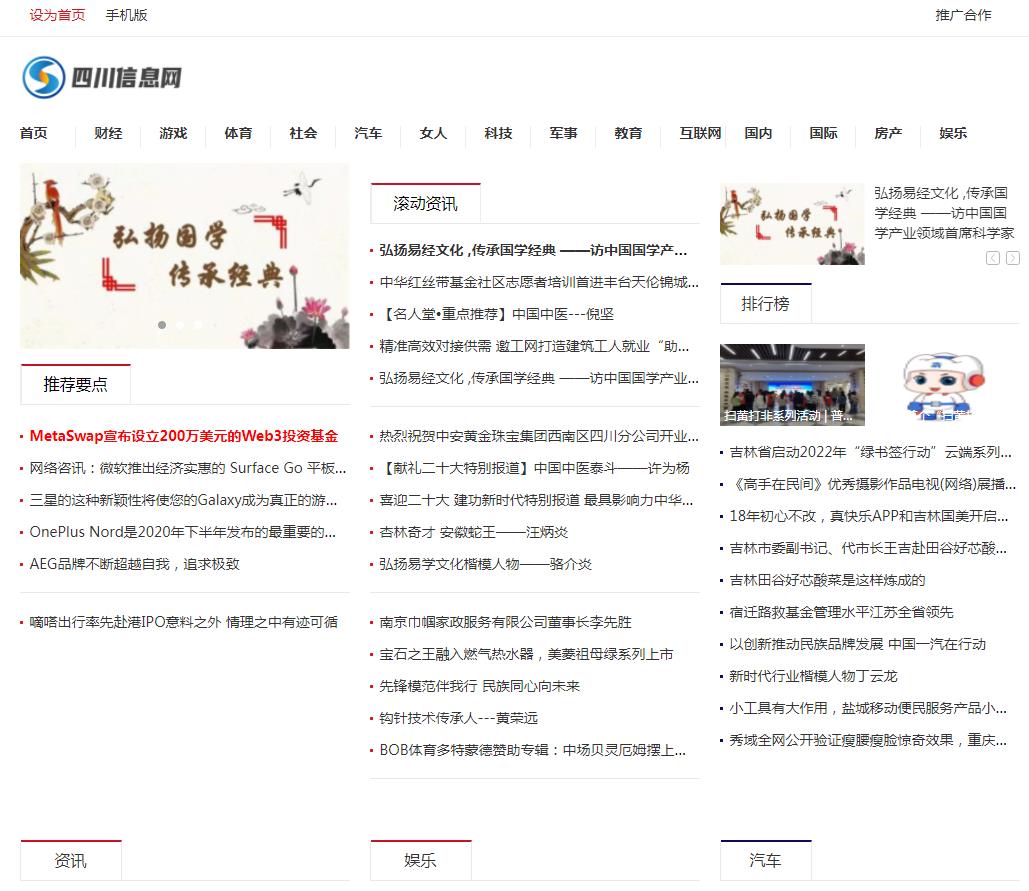The height and width of the screenshot is (891, 1029).
Task: Select the first carousel dot on banner
Action: (162, 325)
